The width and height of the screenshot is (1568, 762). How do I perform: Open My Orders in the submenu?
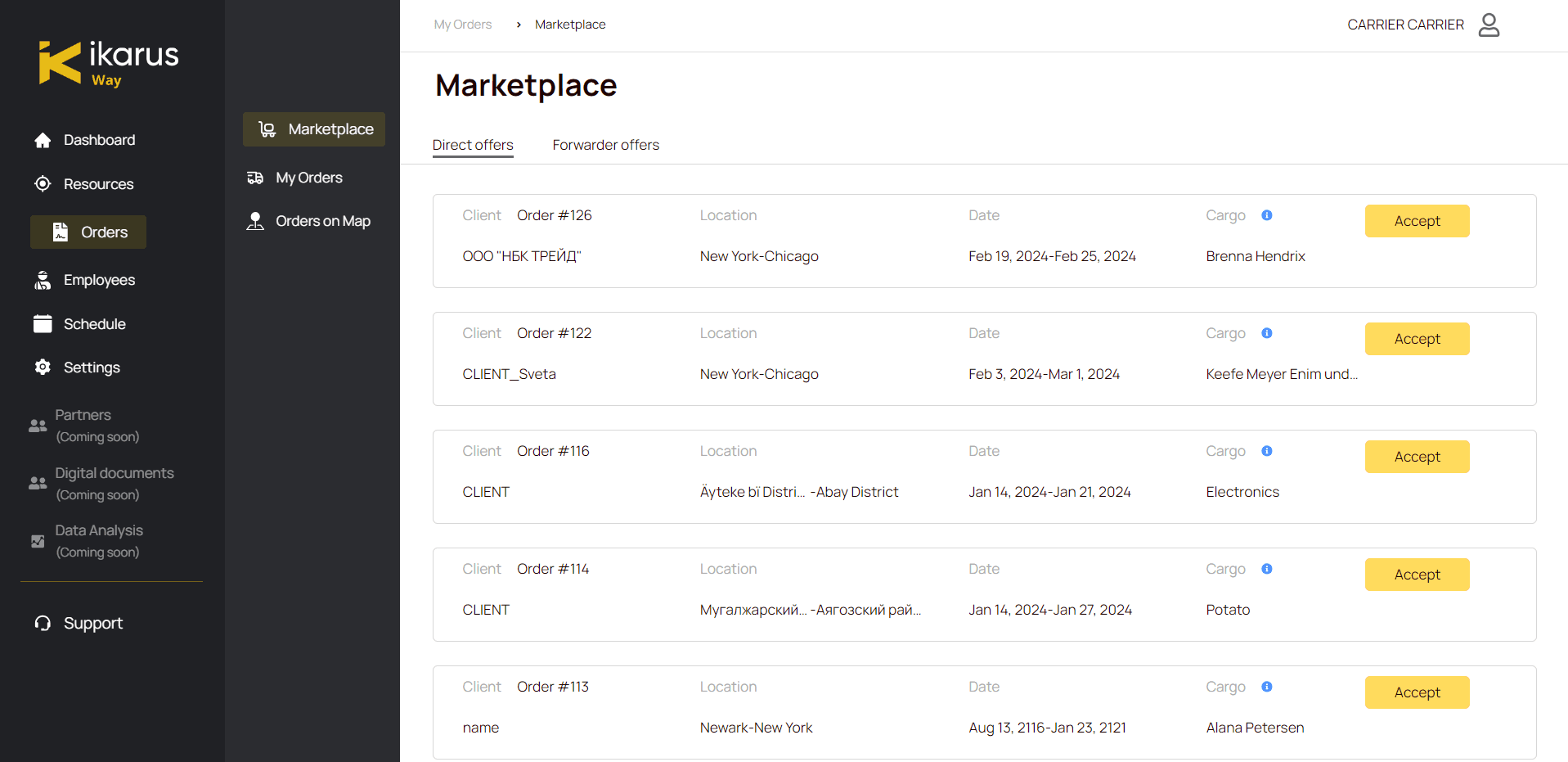[x=295, y=178]
